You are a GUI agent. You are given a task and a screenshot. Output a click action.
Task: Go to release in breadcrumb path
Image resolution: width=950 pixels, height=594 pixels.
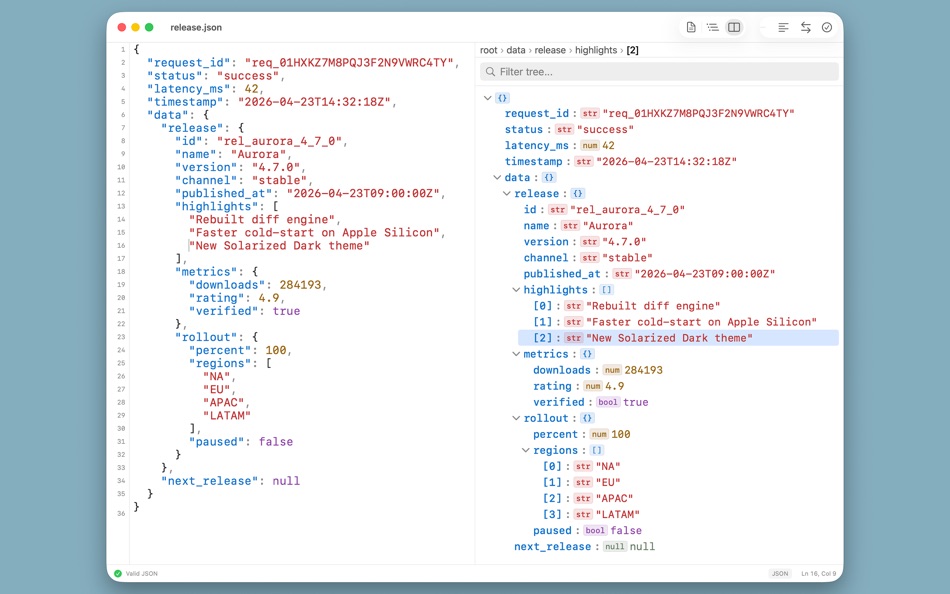(x=550, y=50)
